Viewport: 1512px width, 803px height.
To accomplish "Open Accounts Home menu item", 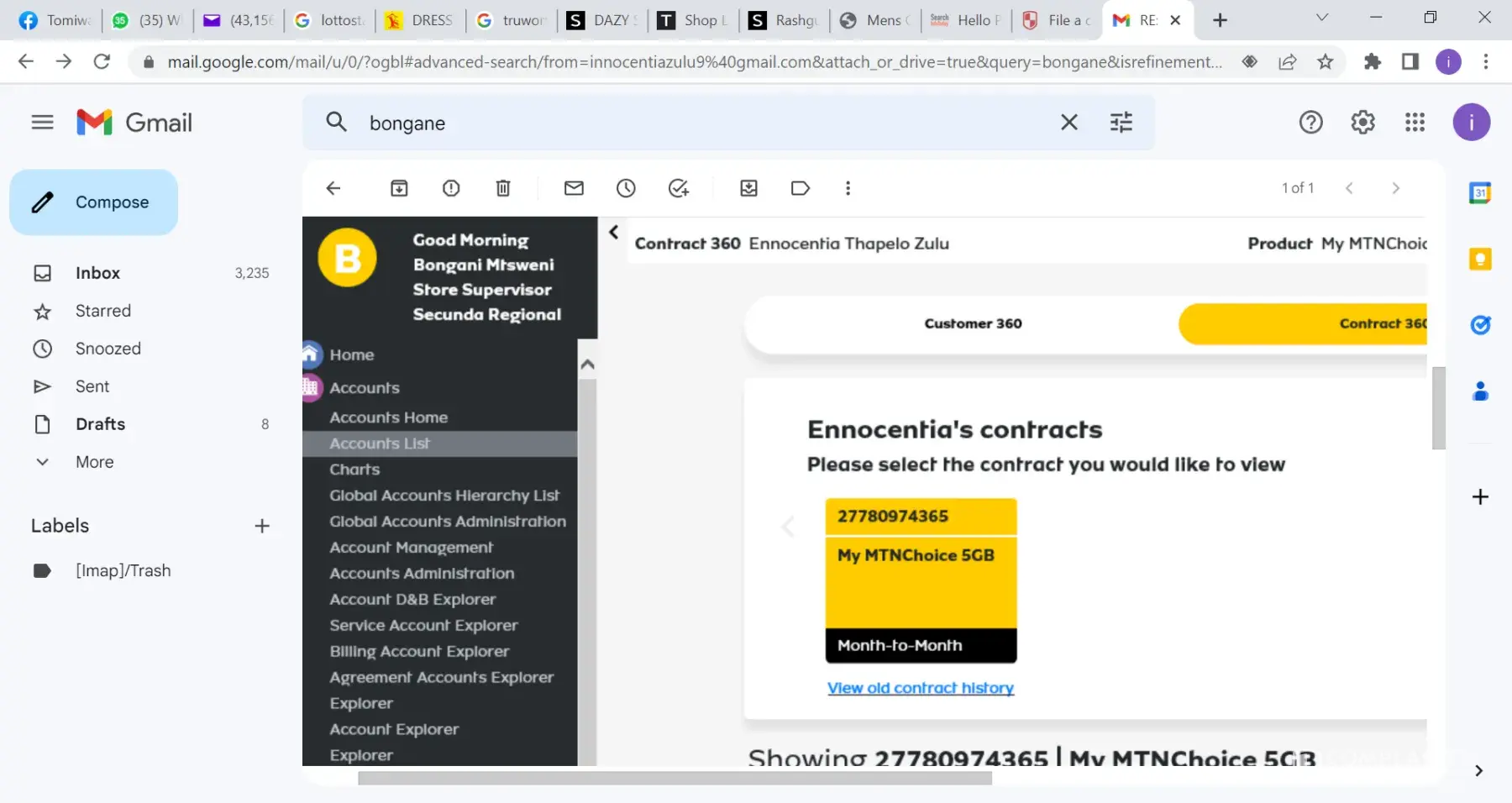I will (x=389, y=417).
